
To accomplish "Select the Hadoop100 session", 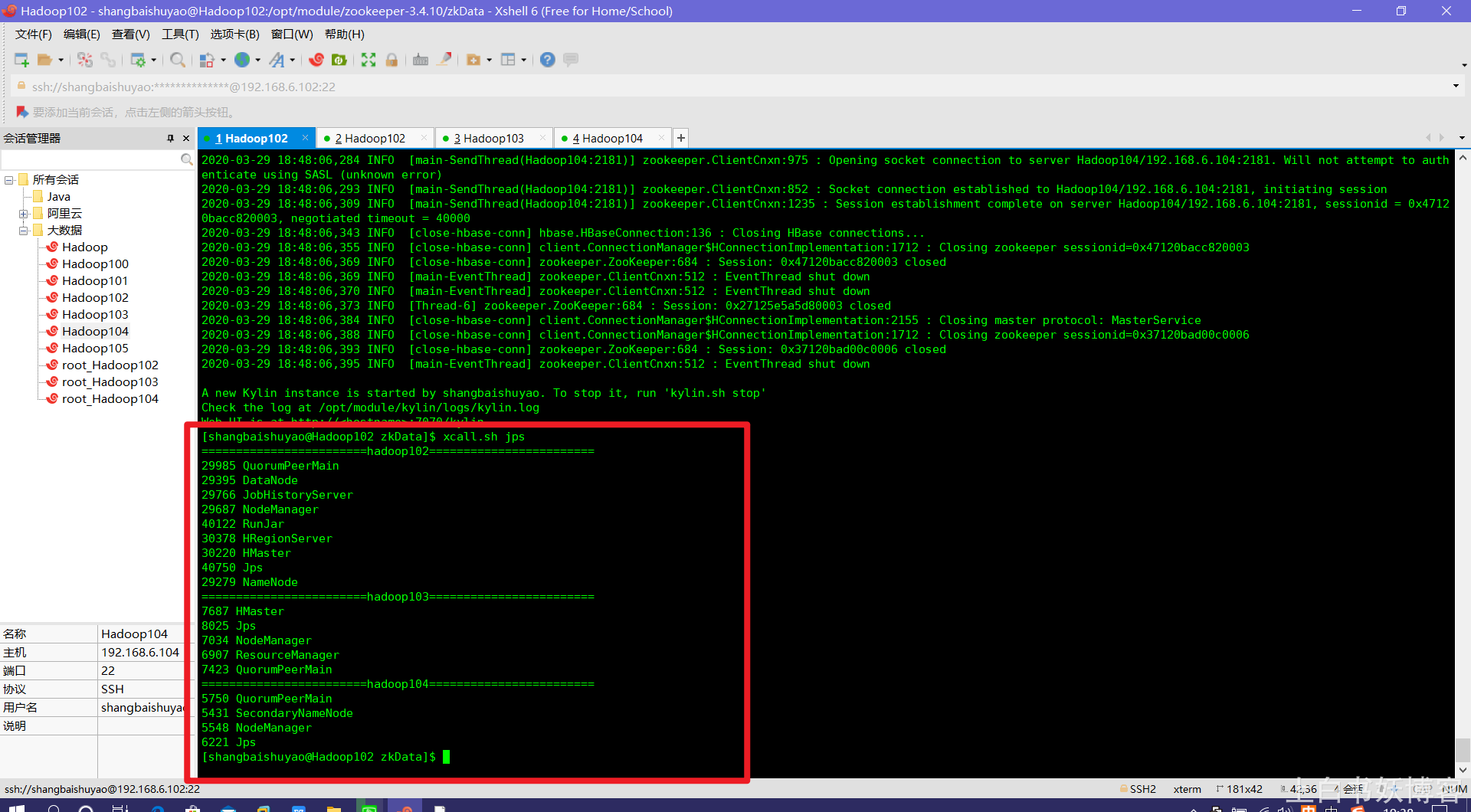I will click(95, 264).
